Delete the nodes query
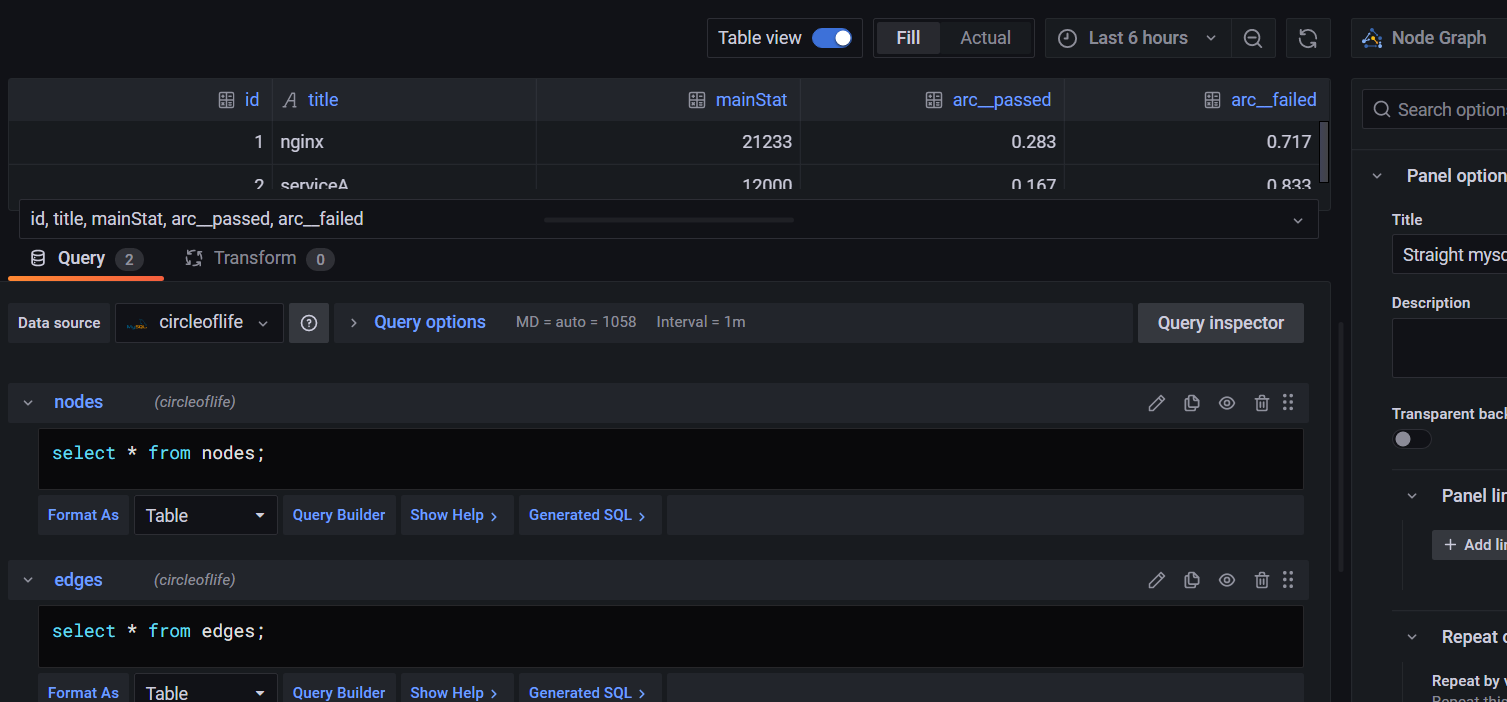This screenshot has height=702, width=1507. point(1262,403)
